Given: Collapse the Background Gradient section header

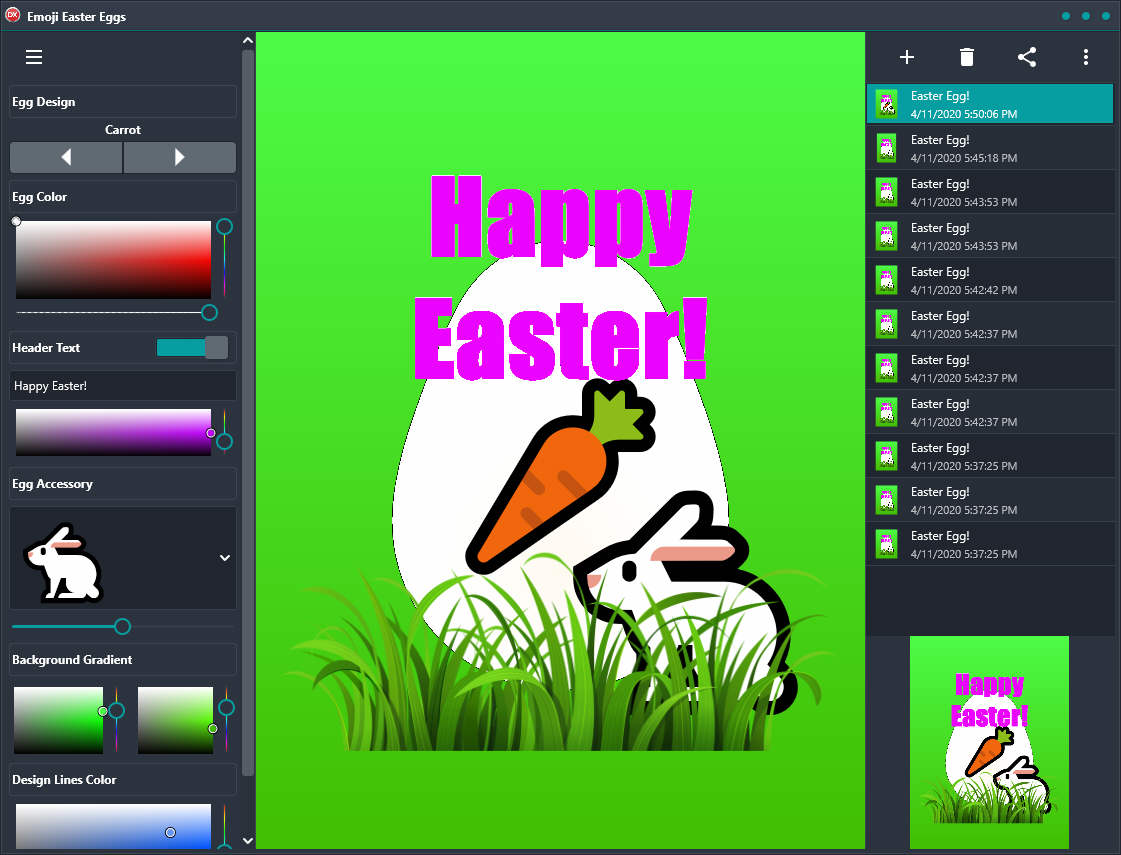Looking at the screenshot, I should coord(123,660).
